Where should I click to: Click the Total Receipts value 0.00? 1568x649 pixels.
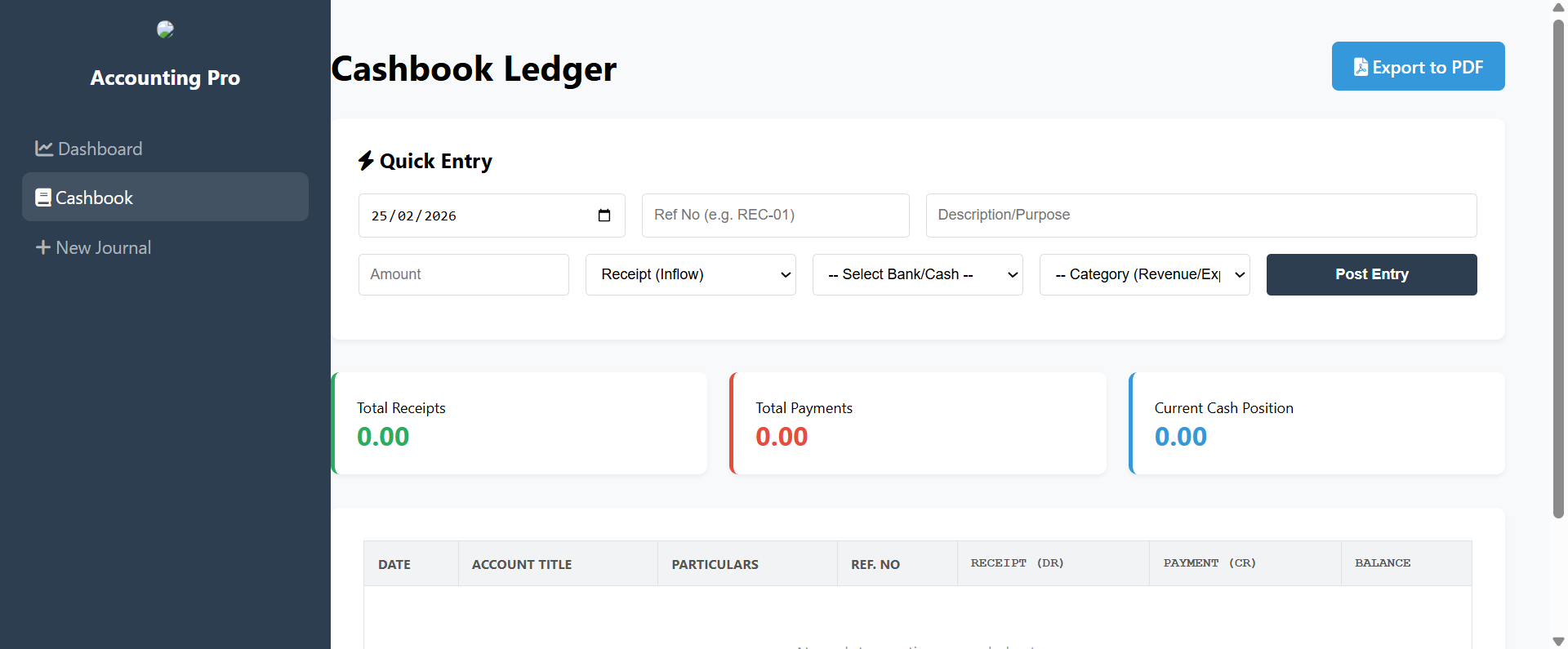(x=383, y=437)
